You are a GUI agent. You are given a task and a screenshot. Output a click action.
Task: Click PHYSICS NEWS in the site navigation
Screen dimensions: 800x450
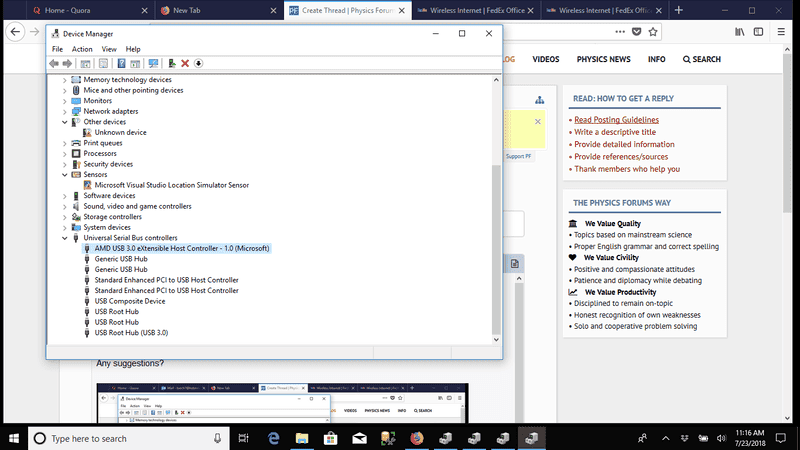coord(603,59)
